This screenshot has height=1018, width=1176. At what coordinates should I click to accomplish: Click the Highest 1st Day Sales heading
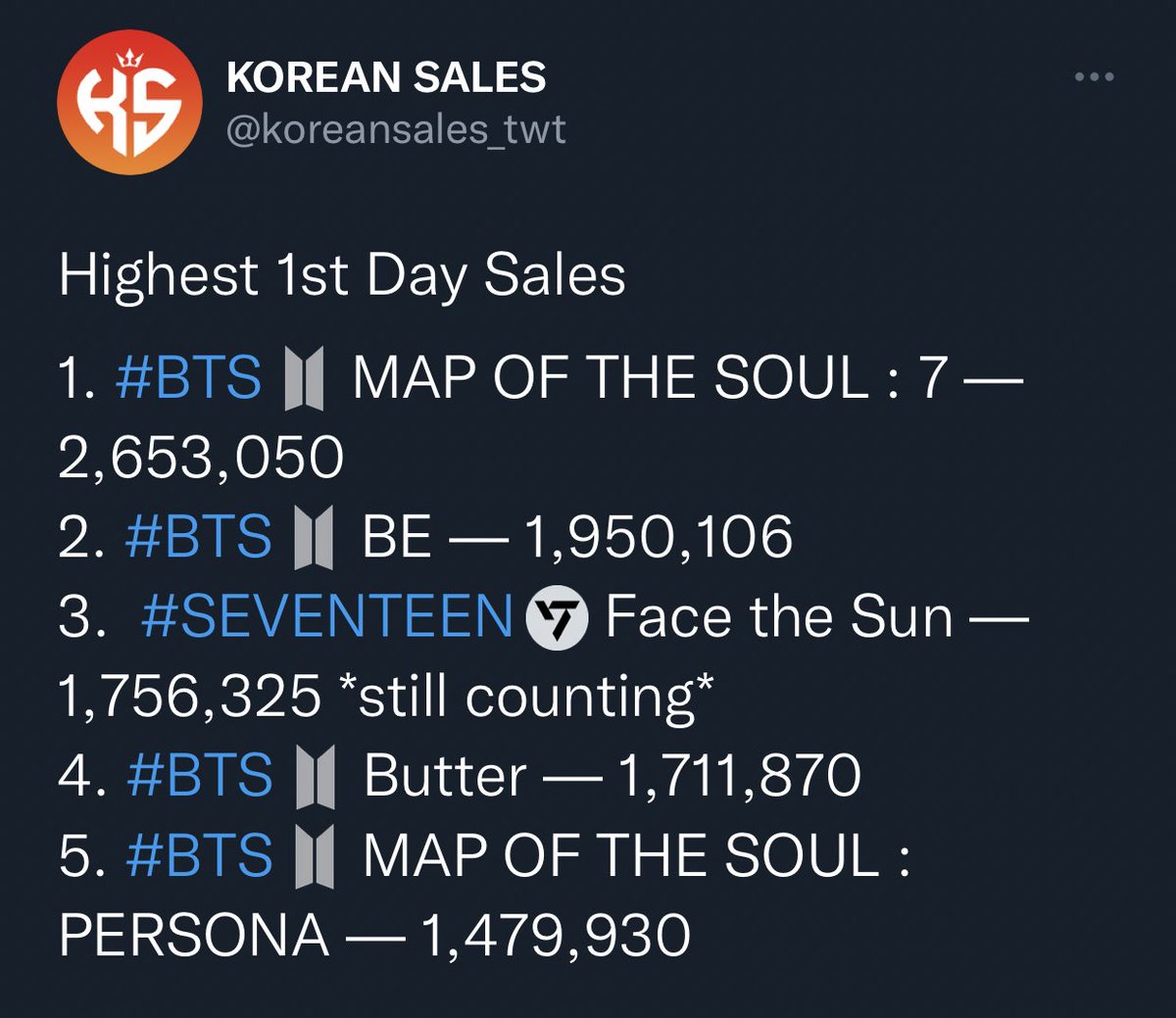[342, 275]
